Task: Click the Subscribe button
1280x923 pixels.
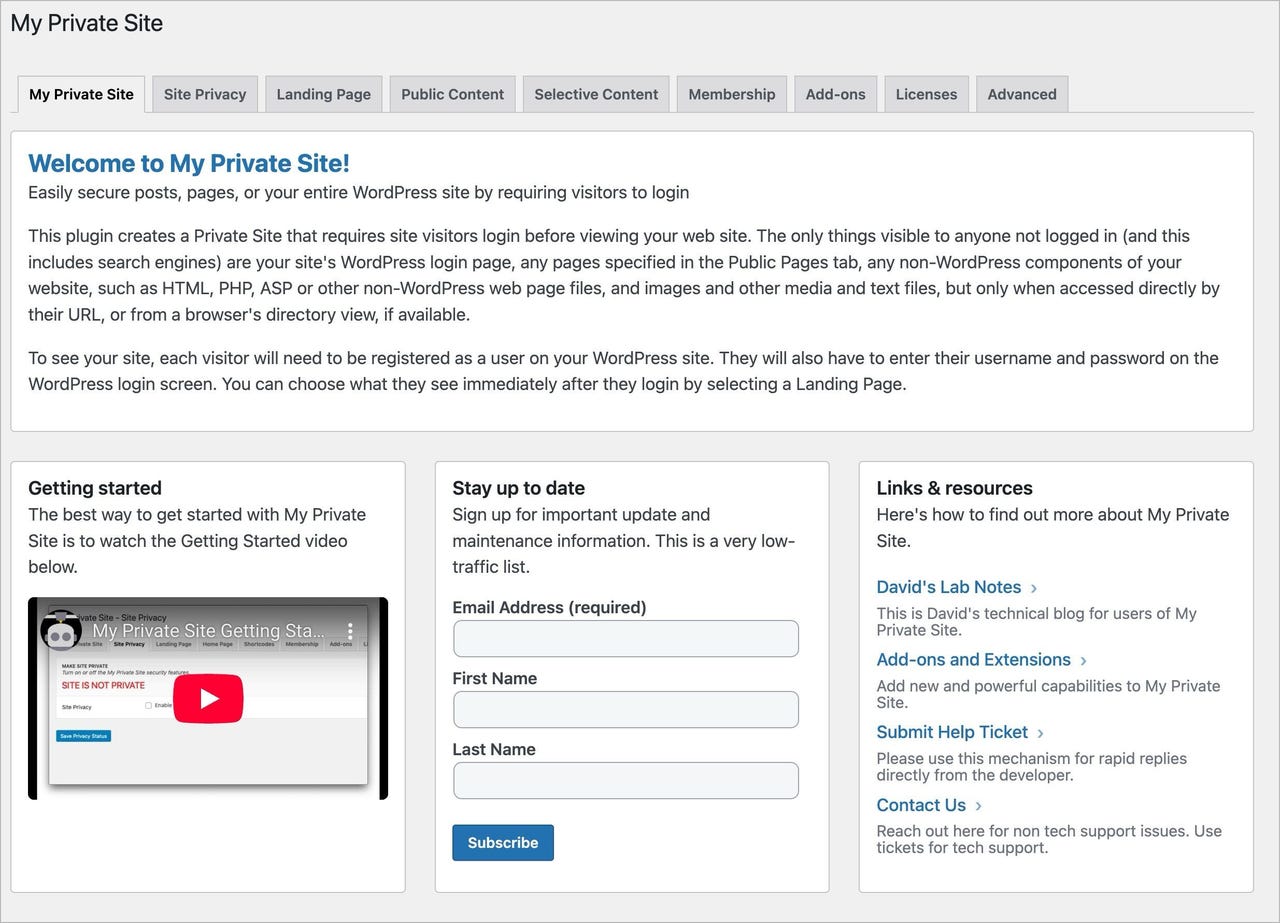Action: click(x=503, y=842)
